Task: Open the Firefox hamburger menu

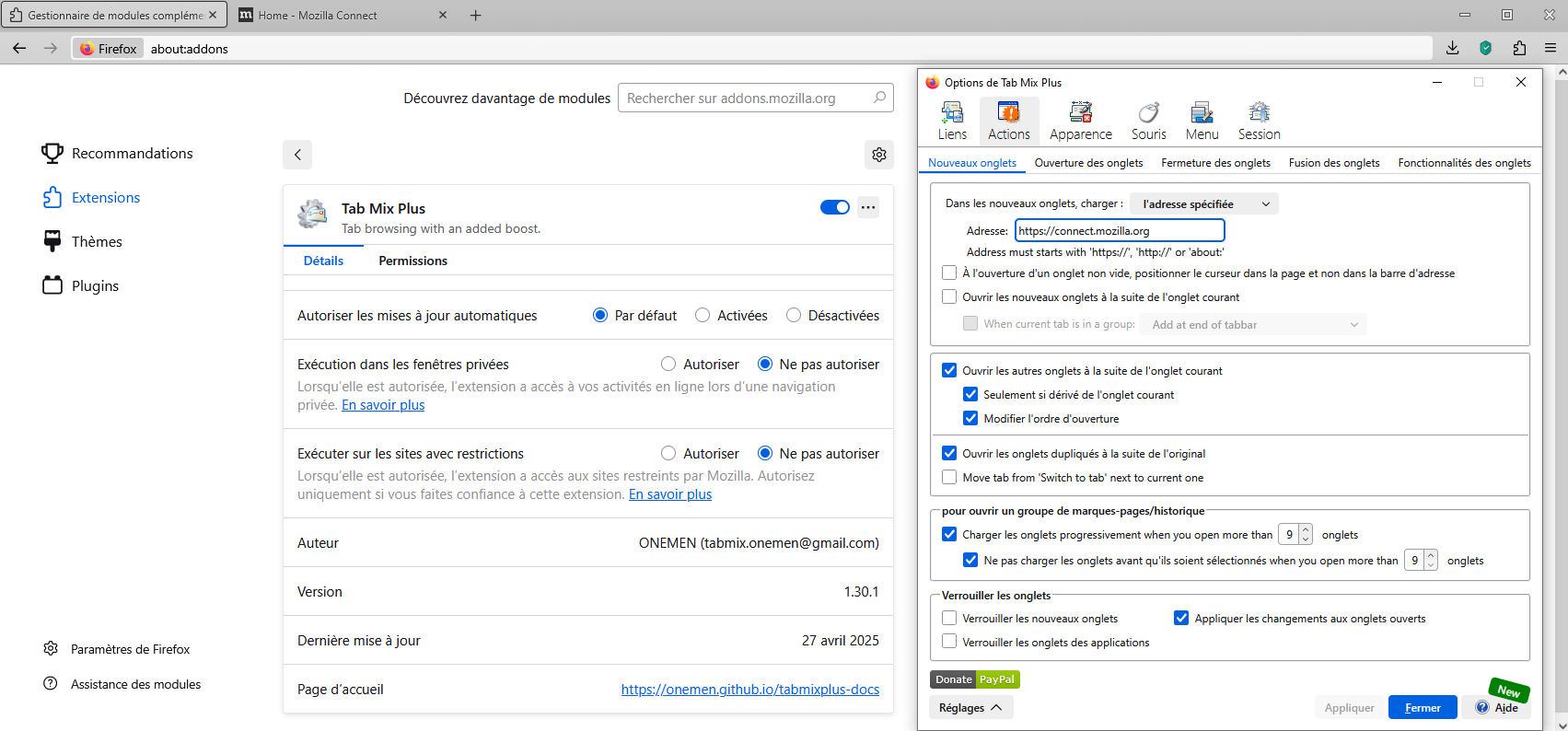Action: point(1551,48)
